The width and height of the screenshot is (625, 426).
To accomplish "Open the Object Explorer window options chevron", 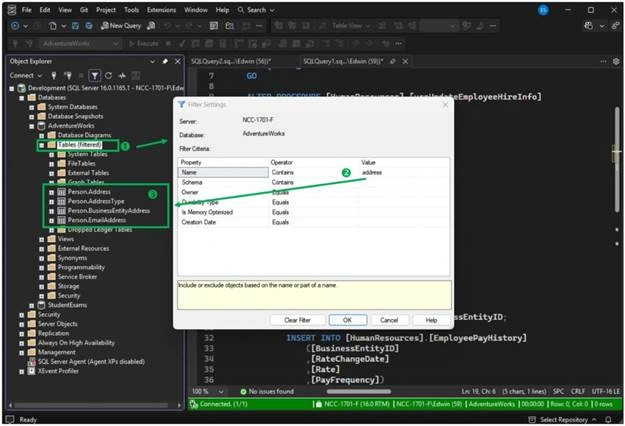I will 152,61.
